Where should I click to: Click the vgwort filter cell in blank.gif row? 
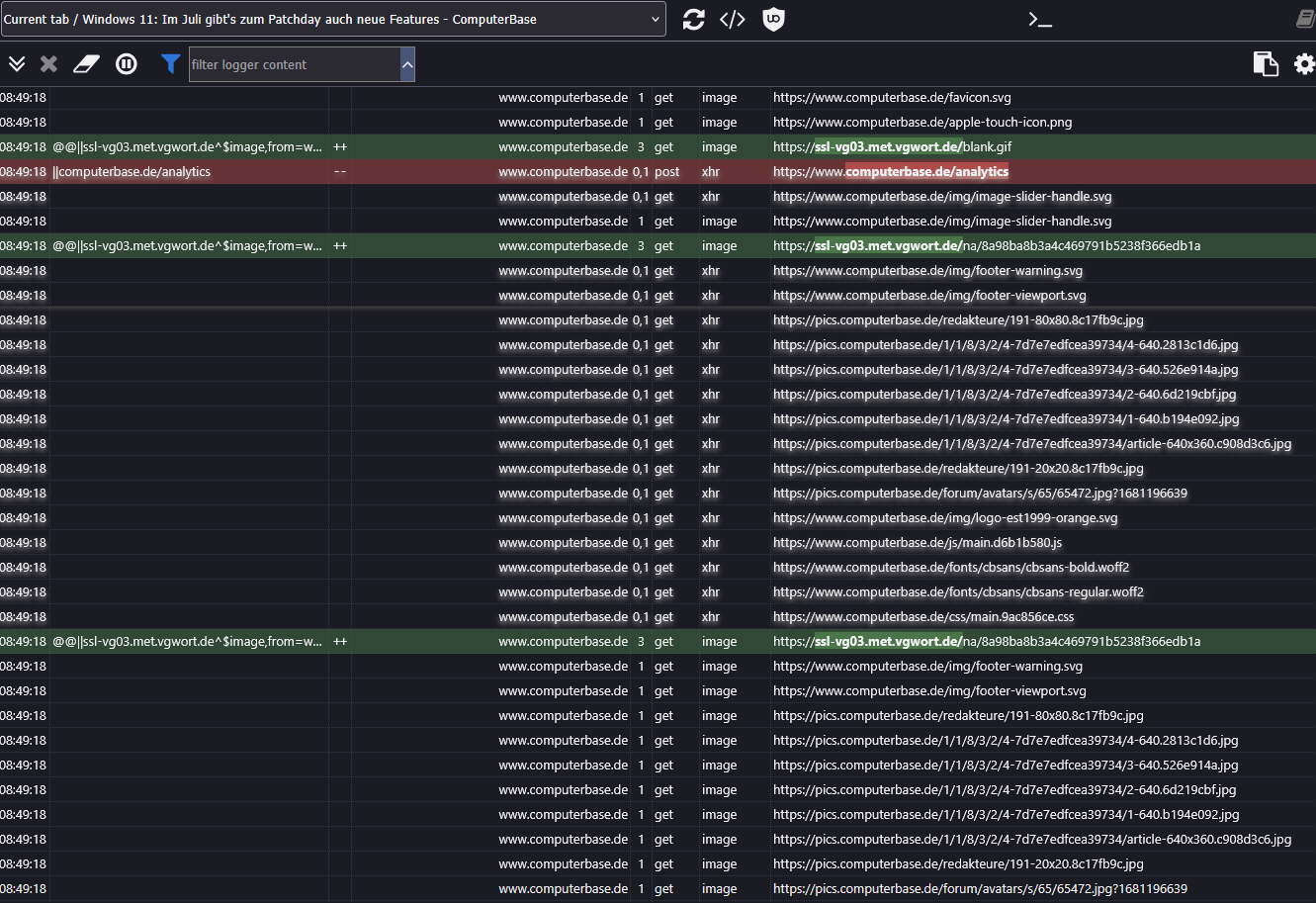pyautogui.click(x=188, y=147)
